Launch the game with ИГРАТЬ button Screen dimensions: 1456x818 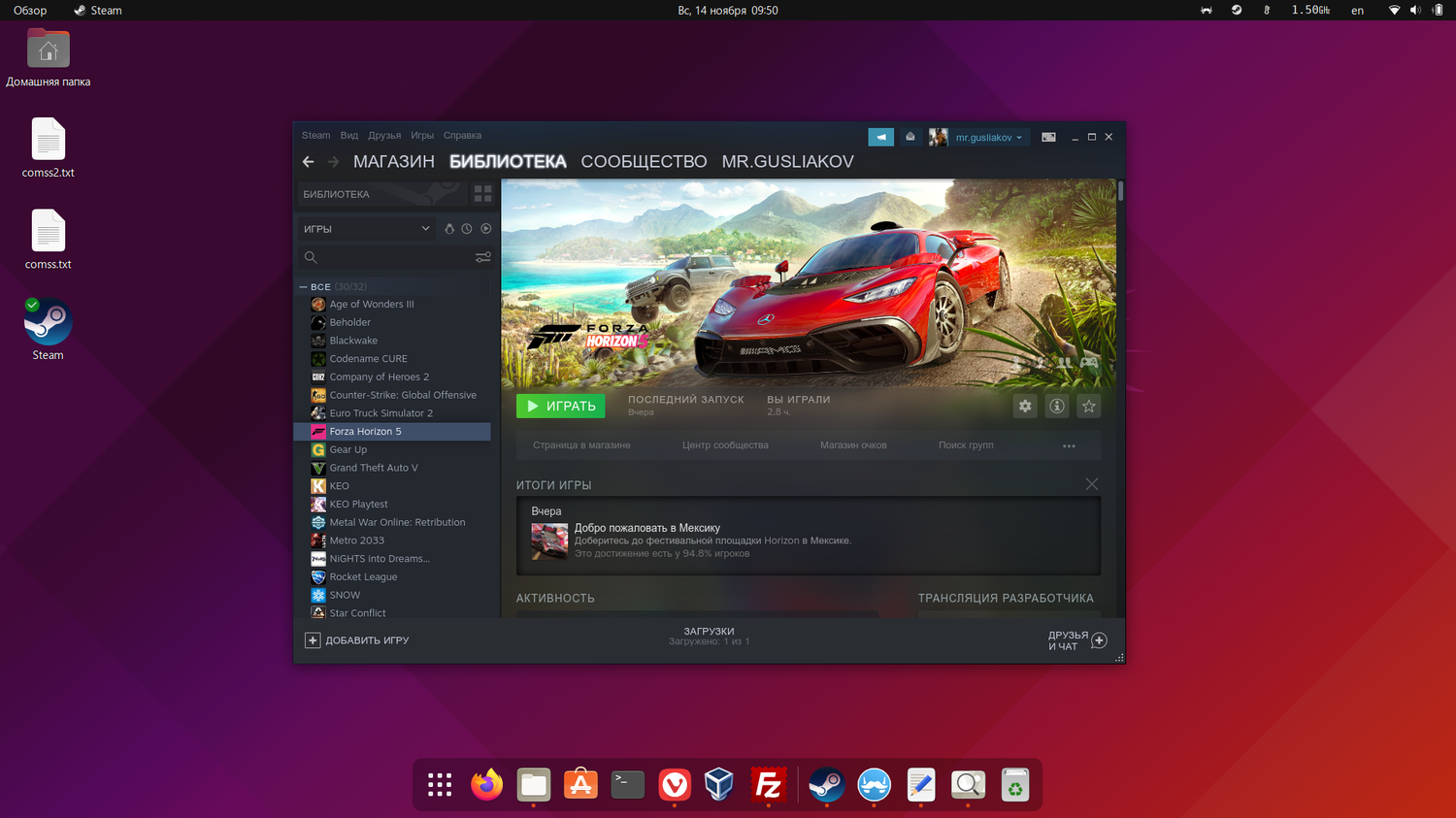click(560, 407)
